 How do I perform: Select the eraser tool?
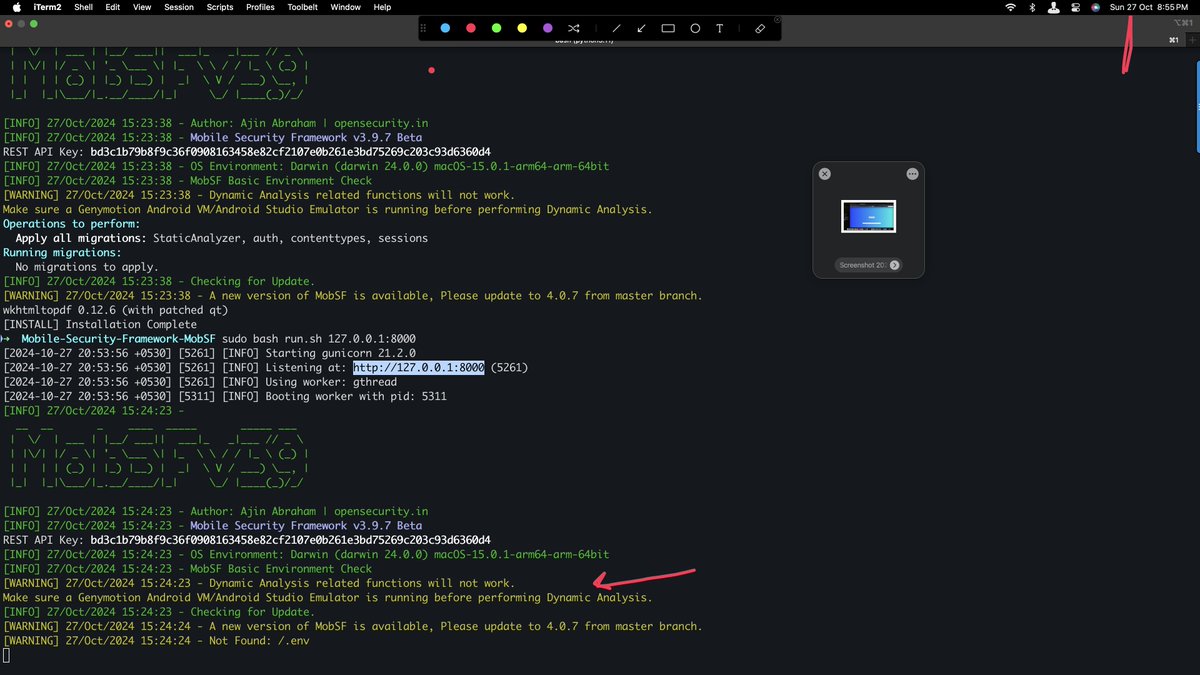coord(761,28)
